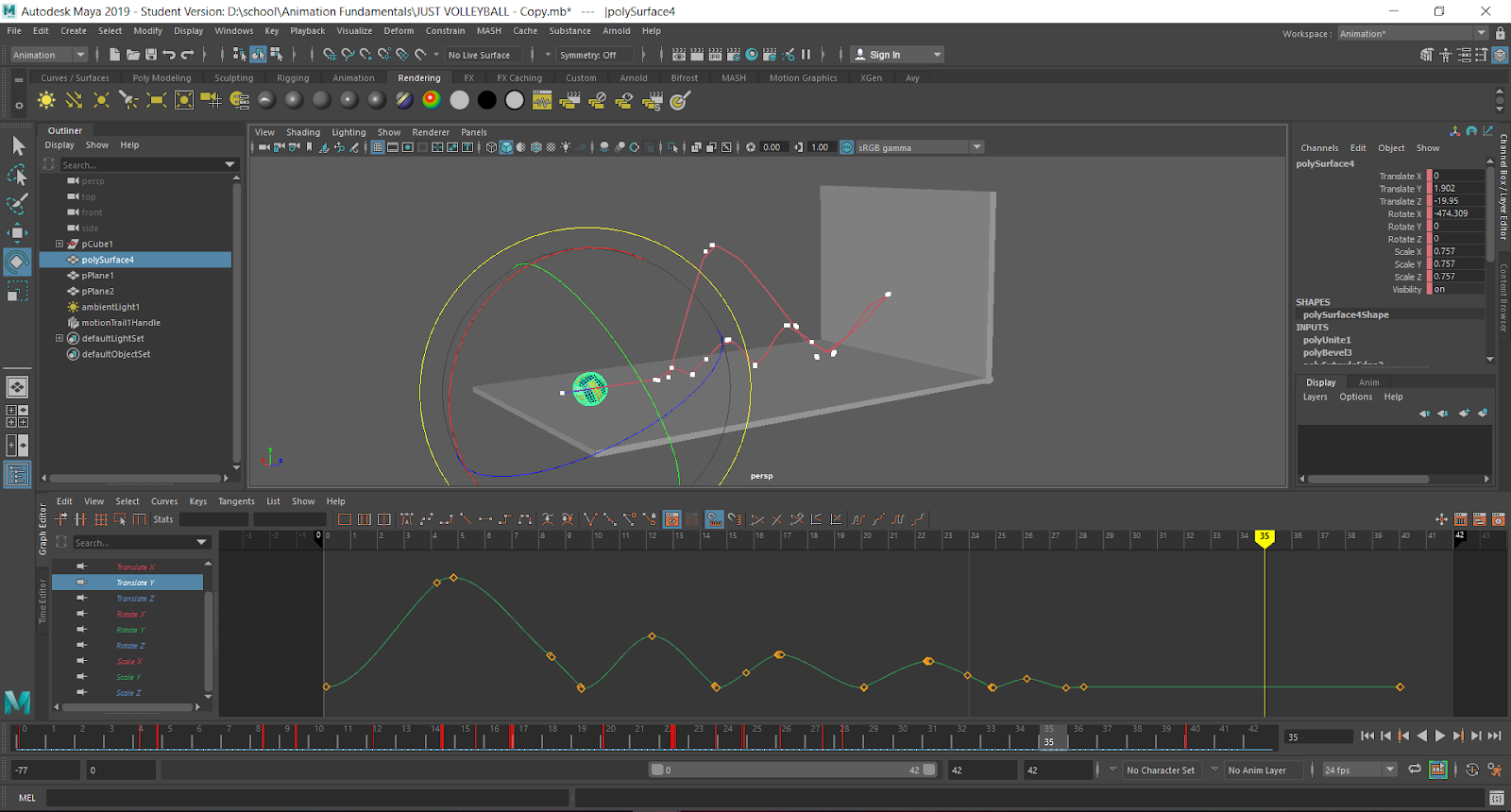This screenshot has height=812, width=1511.
Task: Select Translate Z curve in Graph Editor
Action: [135, 599]
